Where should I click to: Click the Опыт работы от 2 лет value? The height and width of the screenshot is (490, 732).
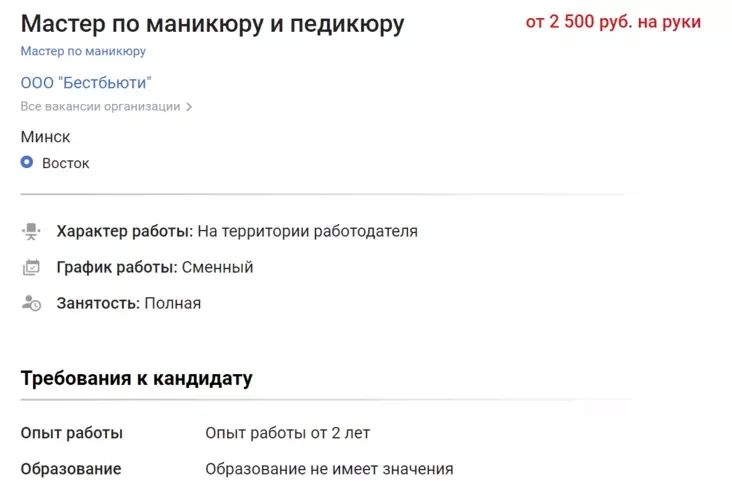pos(288,434)
